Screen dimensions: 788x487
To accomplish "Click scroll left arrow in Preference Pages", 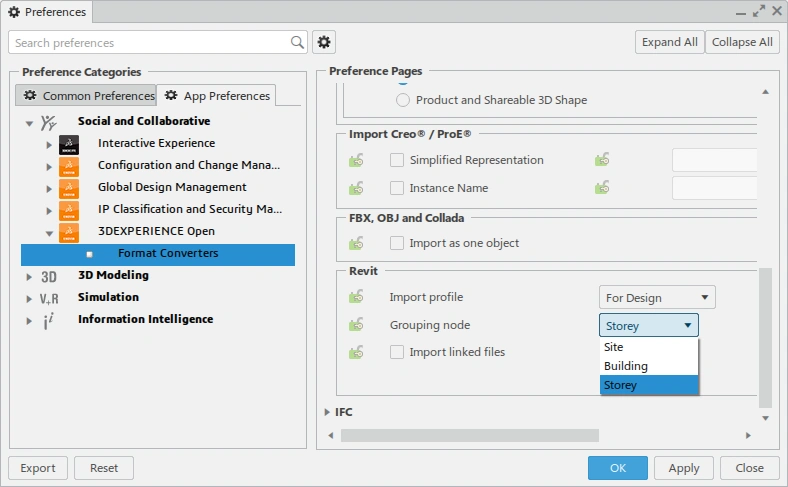I will click(331, 435).
